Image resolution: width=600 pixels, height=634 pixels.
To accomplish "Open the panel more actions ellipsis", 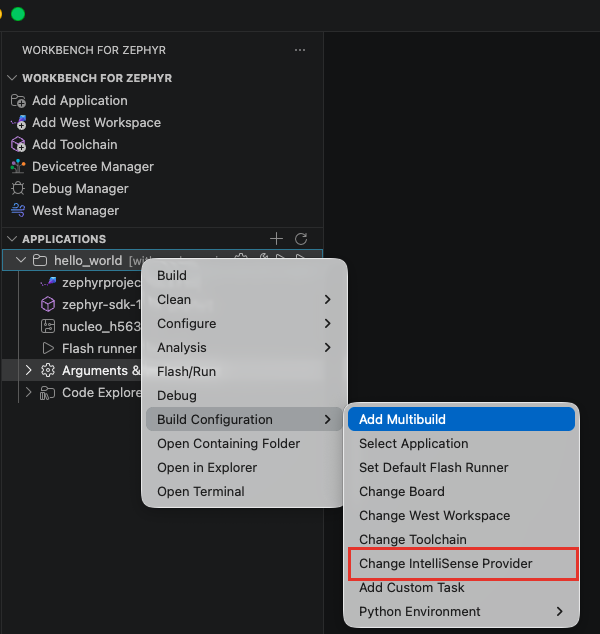I will point(300,50).
